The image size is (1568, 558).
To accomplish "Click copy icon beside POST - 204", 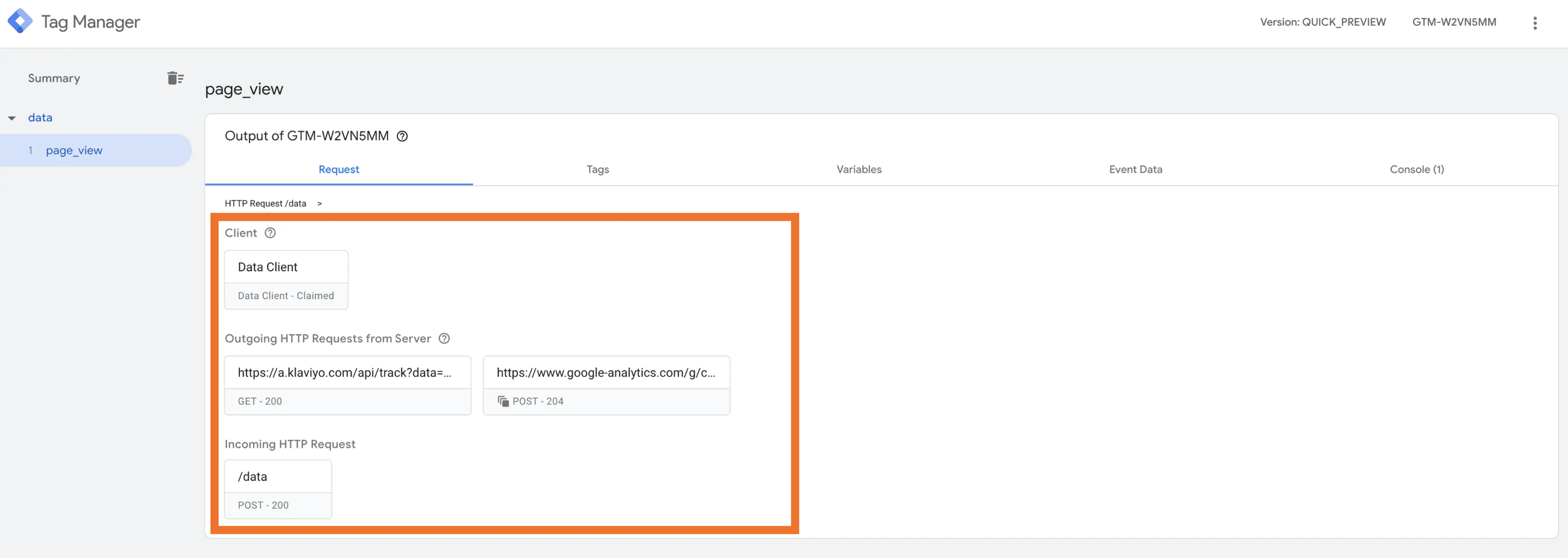I will (x=503, y=402).
